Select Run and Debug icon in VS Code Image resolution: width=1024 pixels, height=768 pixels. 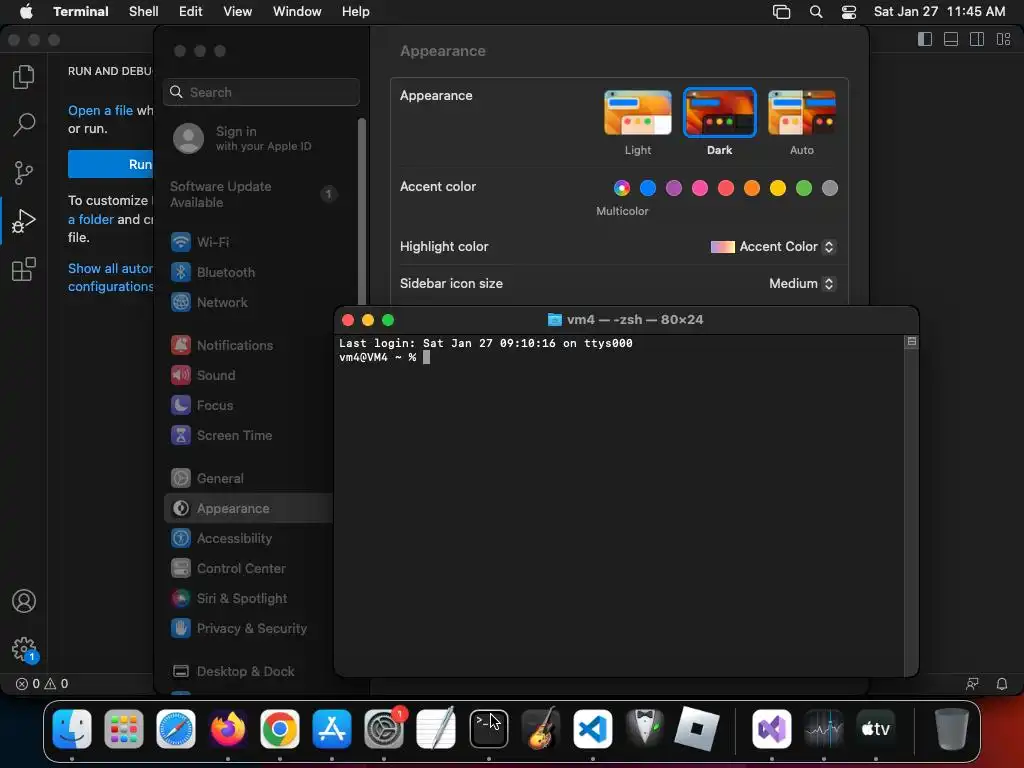(x=24, y=221)
